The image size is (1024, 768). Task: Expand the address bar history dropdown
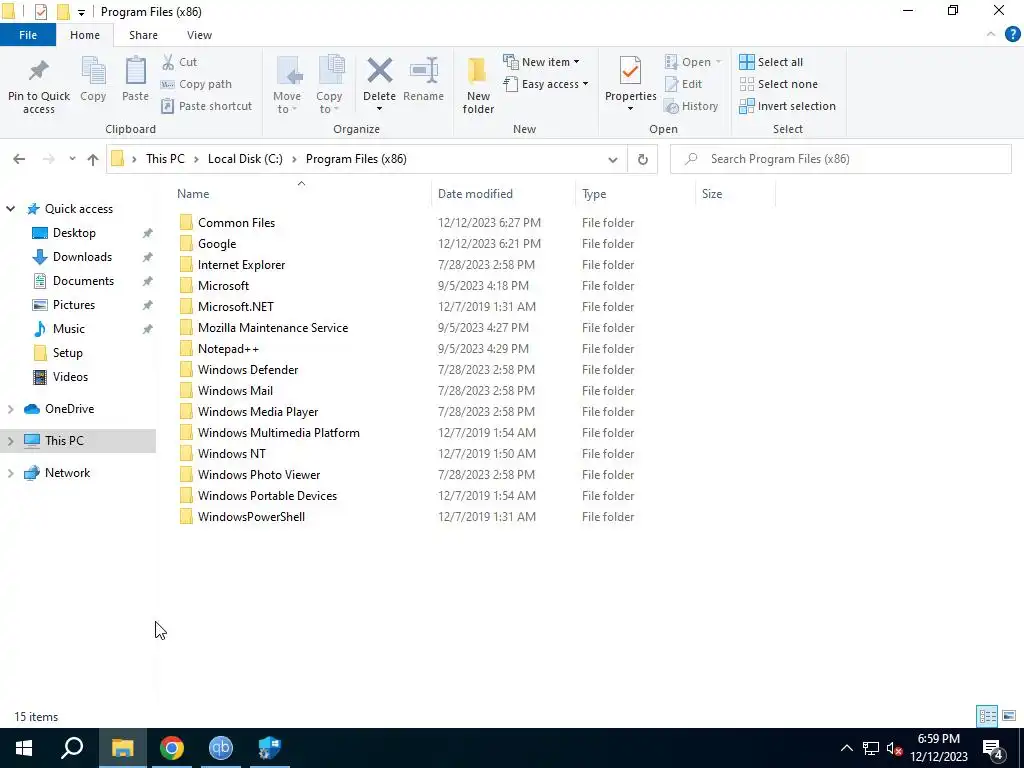(x=613, y=159)
